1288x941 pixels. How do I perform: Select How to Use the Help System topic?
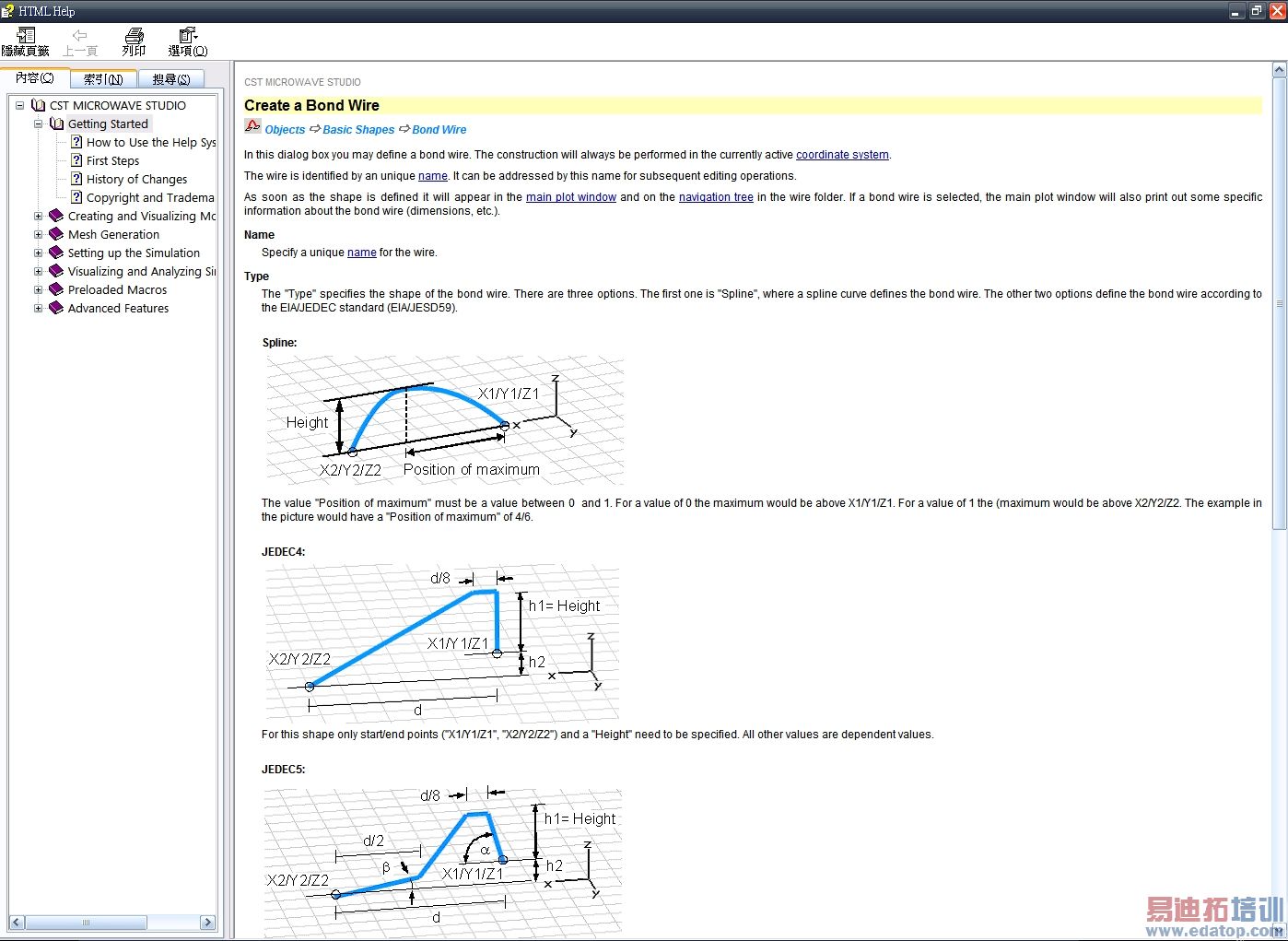coord(151,142)
